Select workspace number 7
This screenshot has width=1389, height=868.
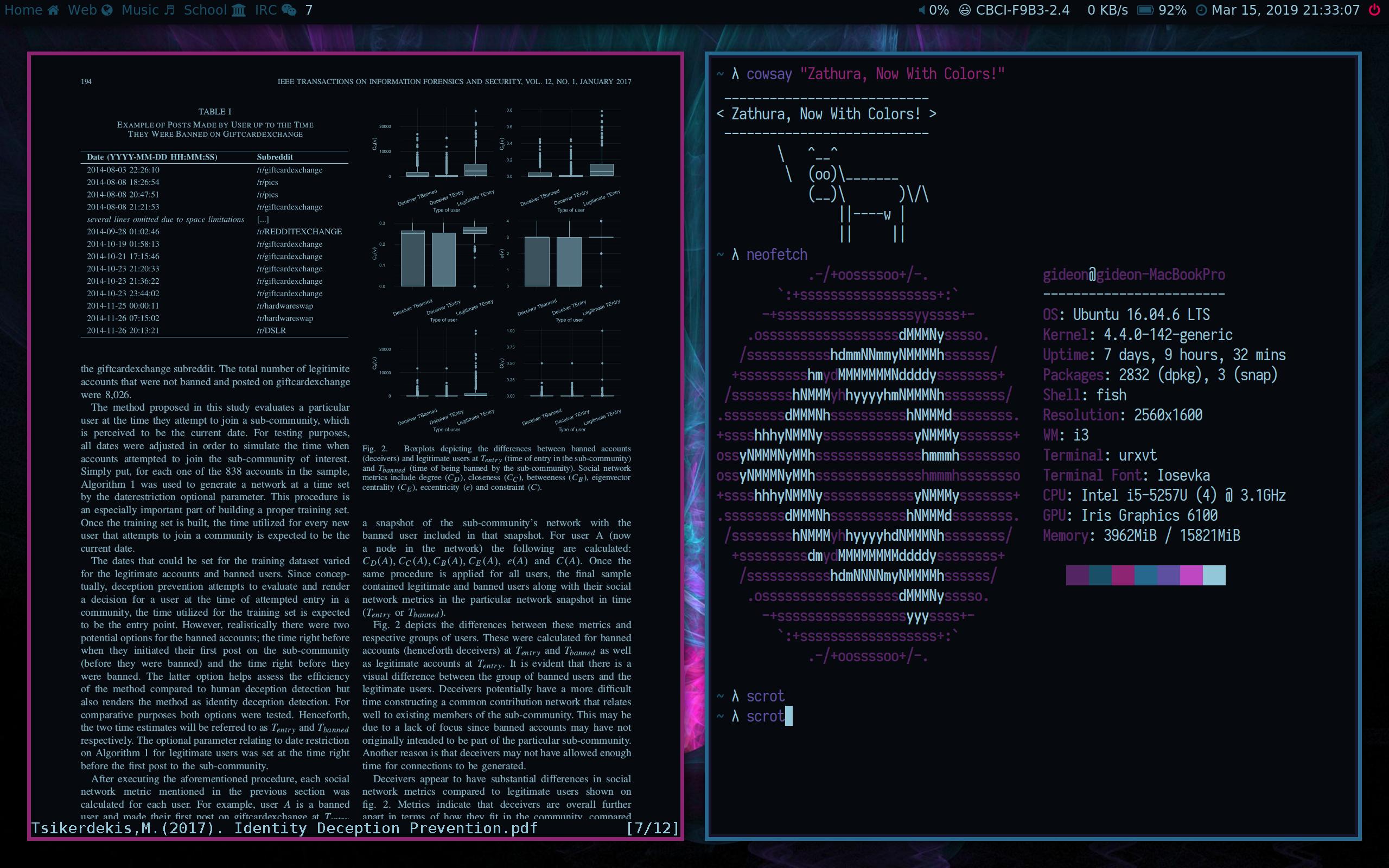[309, 10]
